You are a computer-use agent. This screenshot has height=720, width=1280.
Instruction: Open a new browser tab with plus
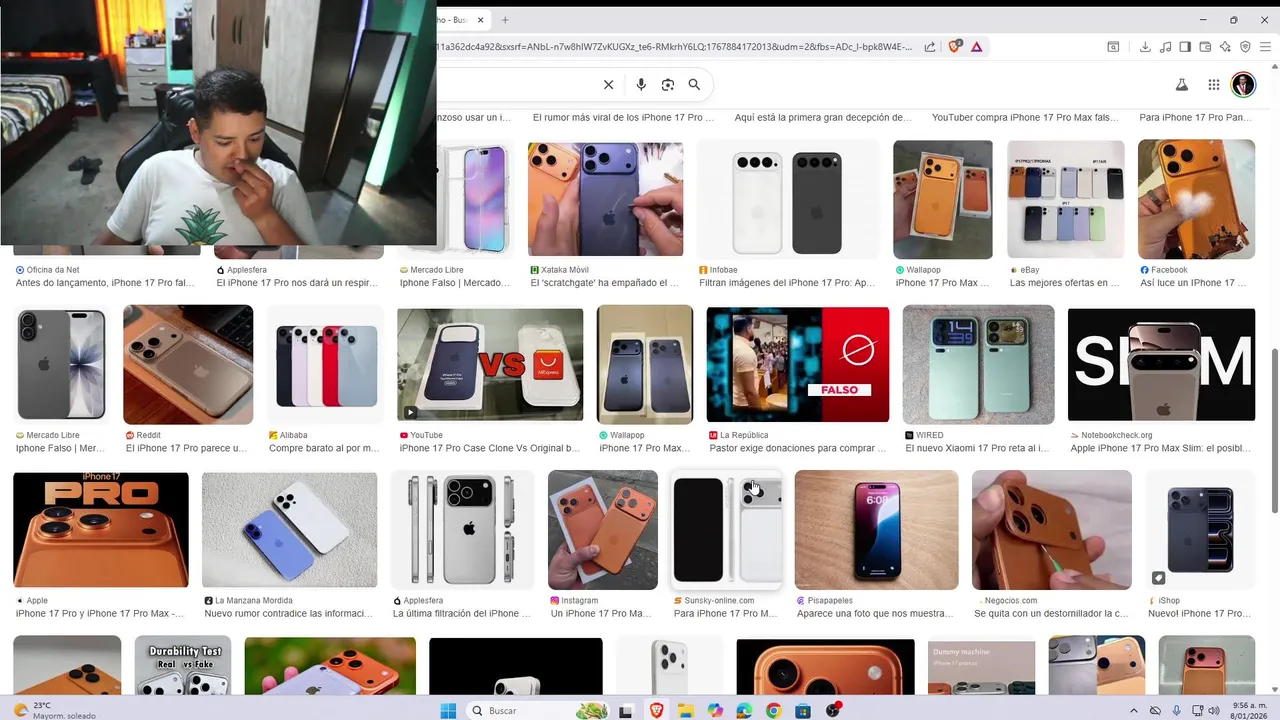[505, 20]
